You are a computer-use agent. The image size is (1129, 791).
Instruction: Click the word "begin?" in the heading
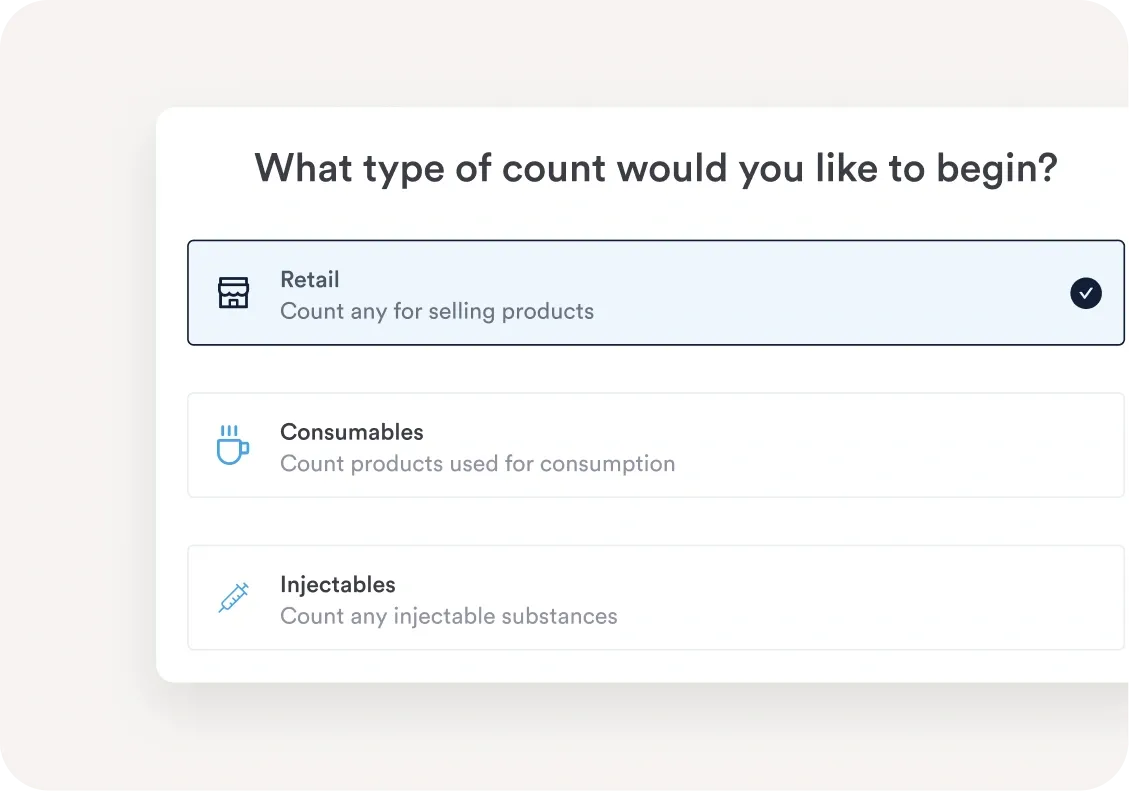[x=996, y=168]
